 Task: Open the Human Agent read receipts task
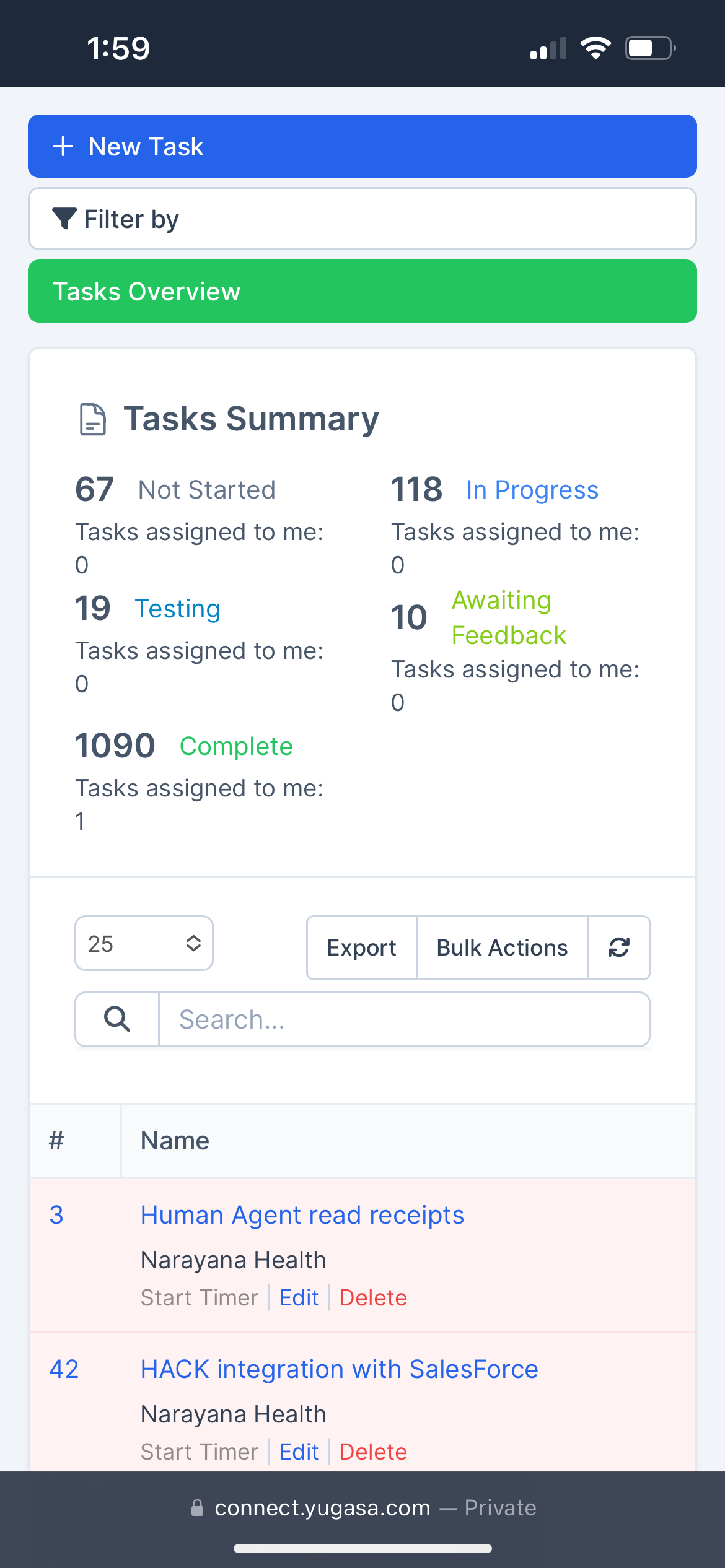pyautogui.click(x=302, y=1214)
